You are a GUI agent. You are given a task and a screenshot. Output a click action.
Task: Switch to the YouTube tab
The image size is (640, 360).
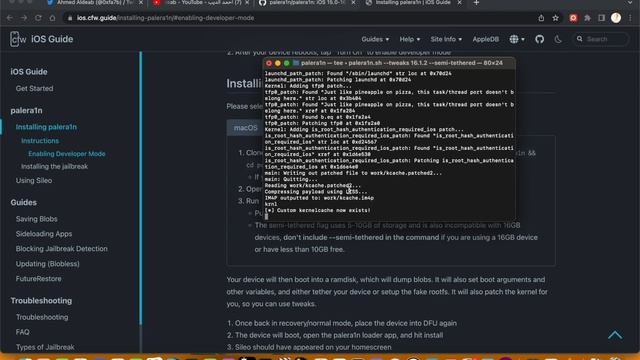click(200, 3)
